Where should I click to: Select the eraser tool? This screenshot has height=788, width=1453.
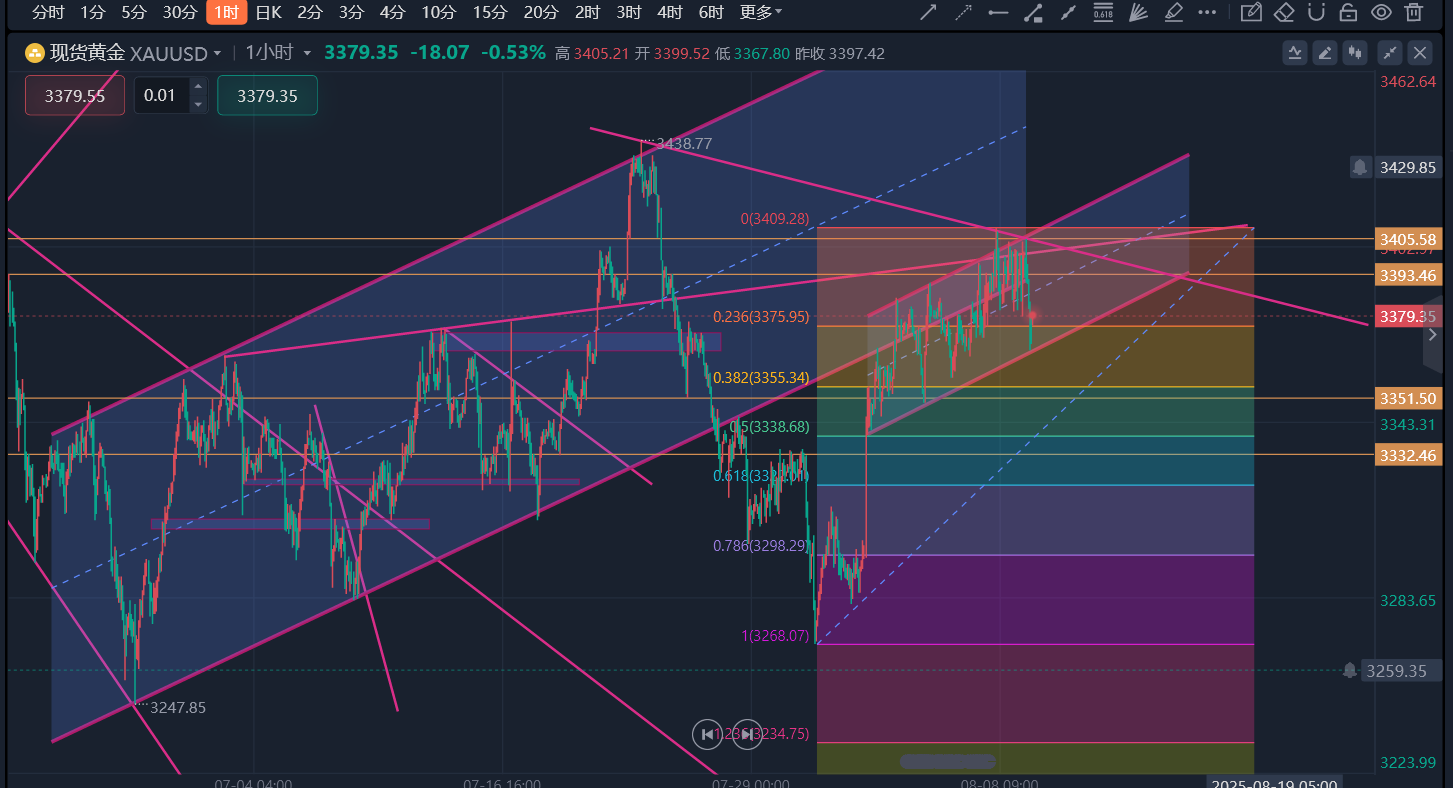1284,13
